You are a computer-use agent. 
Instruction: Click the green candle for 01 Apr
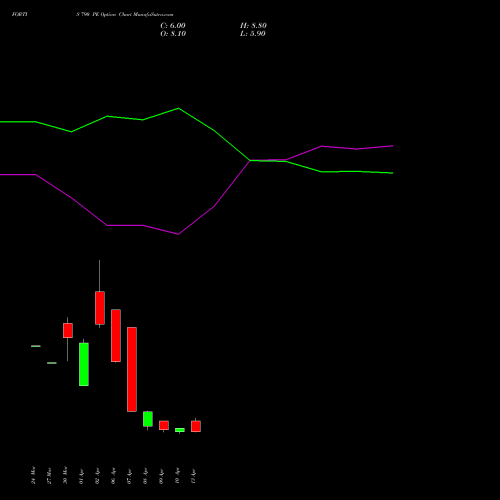tap(84, 364)
